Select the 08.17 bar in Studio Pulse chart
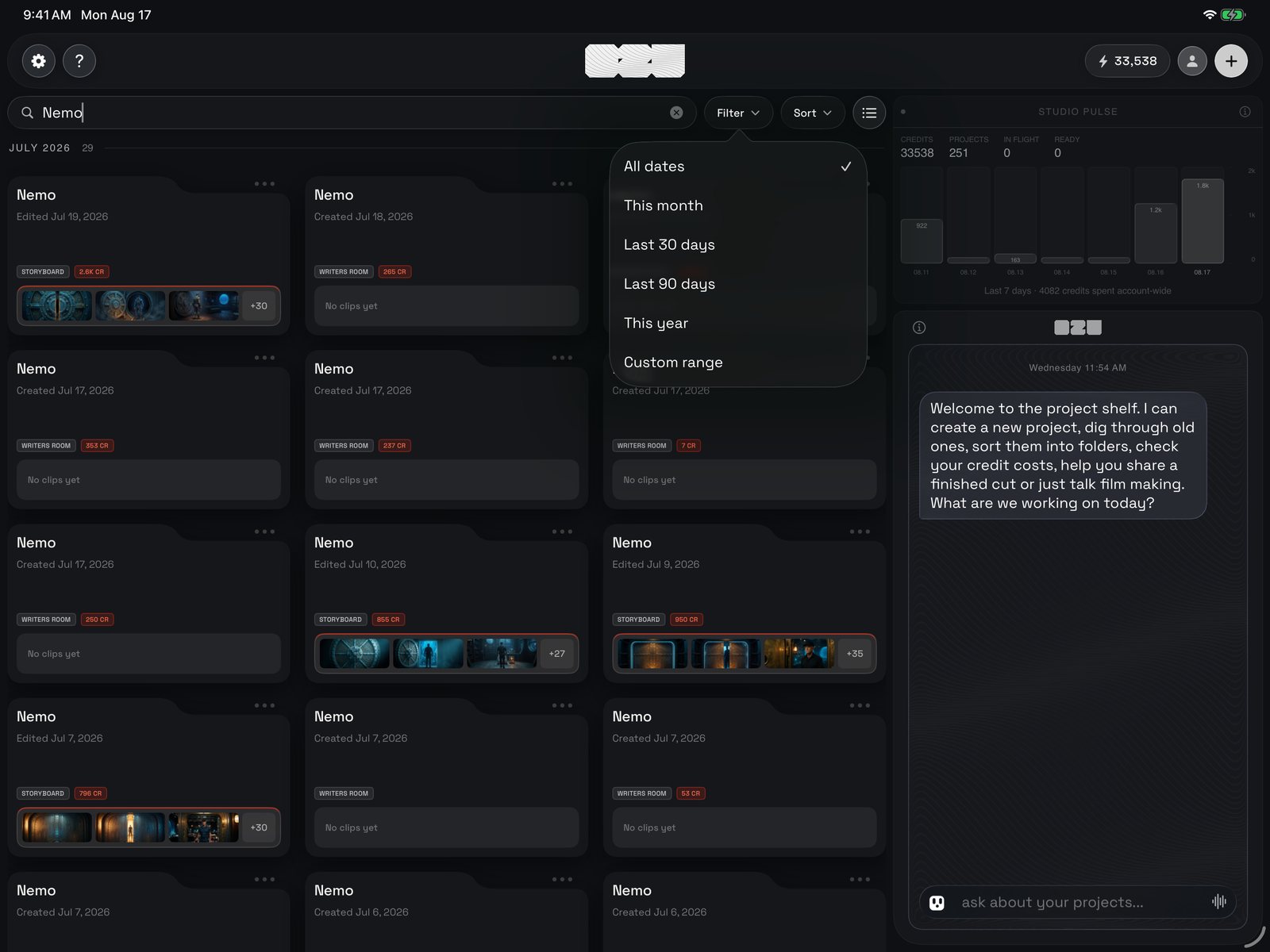The width and height of the screenshot is (1270, 952). (1203, 221)
